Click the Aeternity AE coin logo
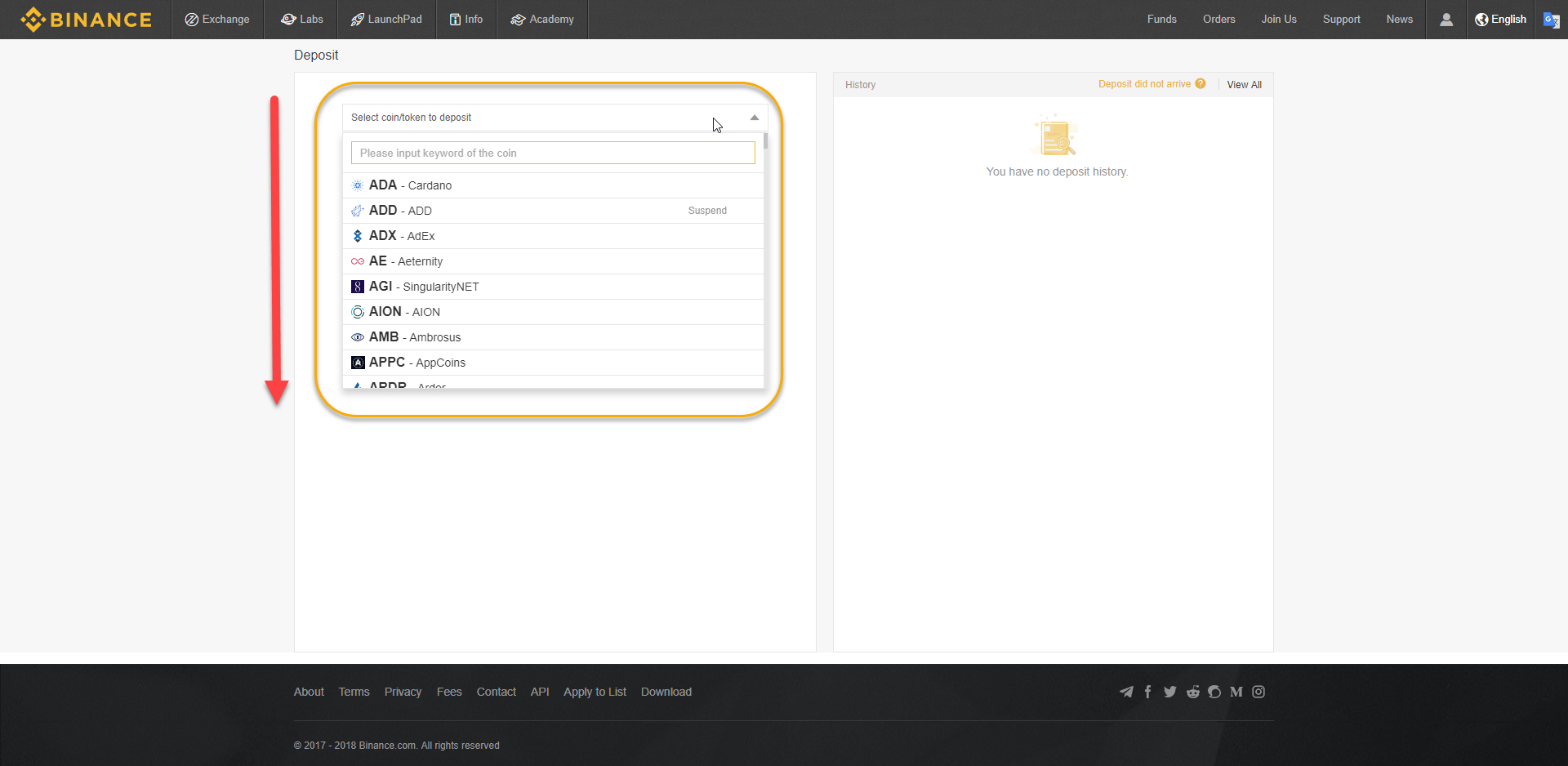This screenshot has width=1568, height=766. tap(358, 261)
